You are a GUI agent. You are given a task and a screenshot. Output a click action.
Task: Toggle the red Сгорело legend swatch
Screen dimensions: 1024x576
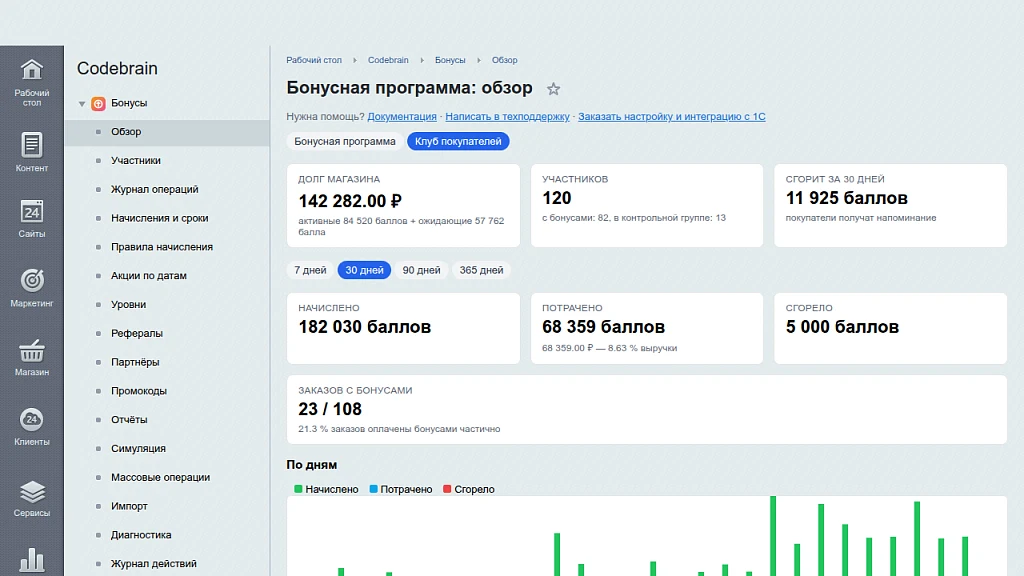coord(447,489)
